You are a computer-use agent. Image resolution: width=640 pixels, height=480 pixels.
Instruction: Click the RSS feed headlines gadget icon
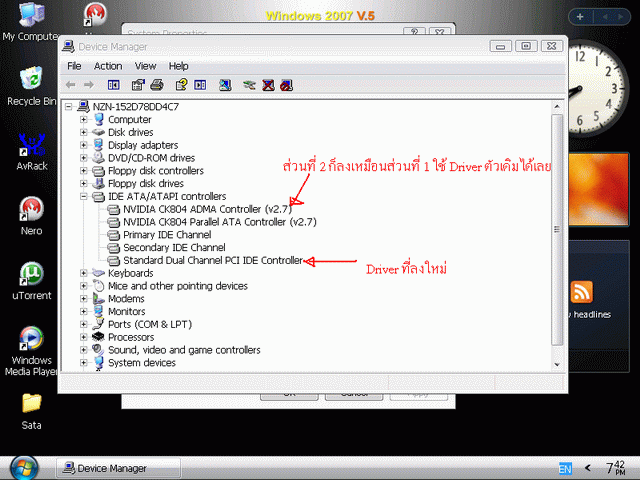tap(582, 292)
